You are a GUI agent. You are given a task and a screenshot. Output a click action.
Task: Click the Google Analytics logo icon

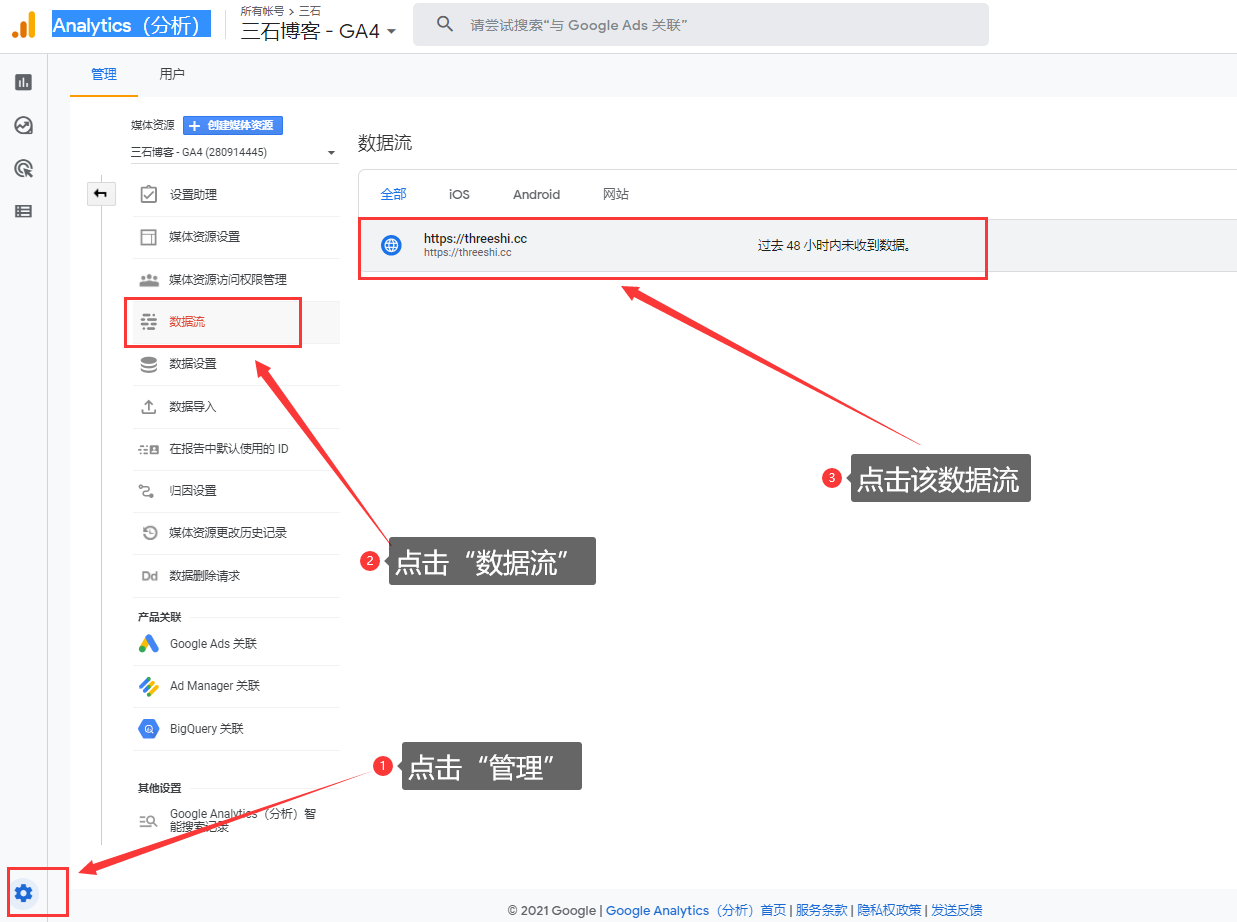tap(24, 25)
